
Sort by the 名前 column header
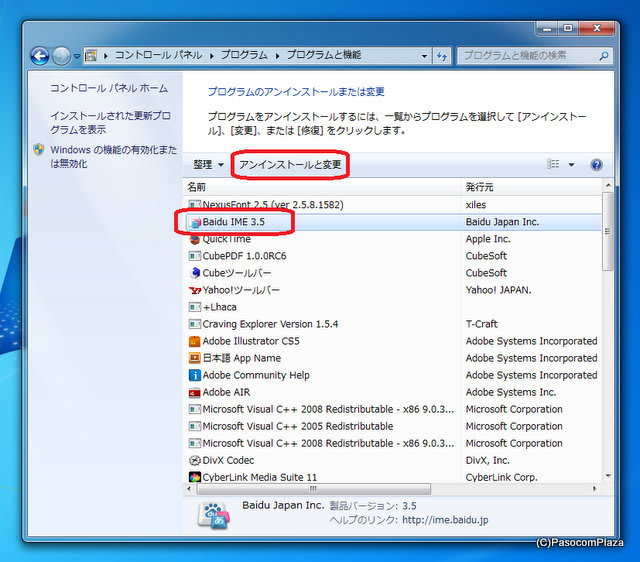(x=322, y=187)
